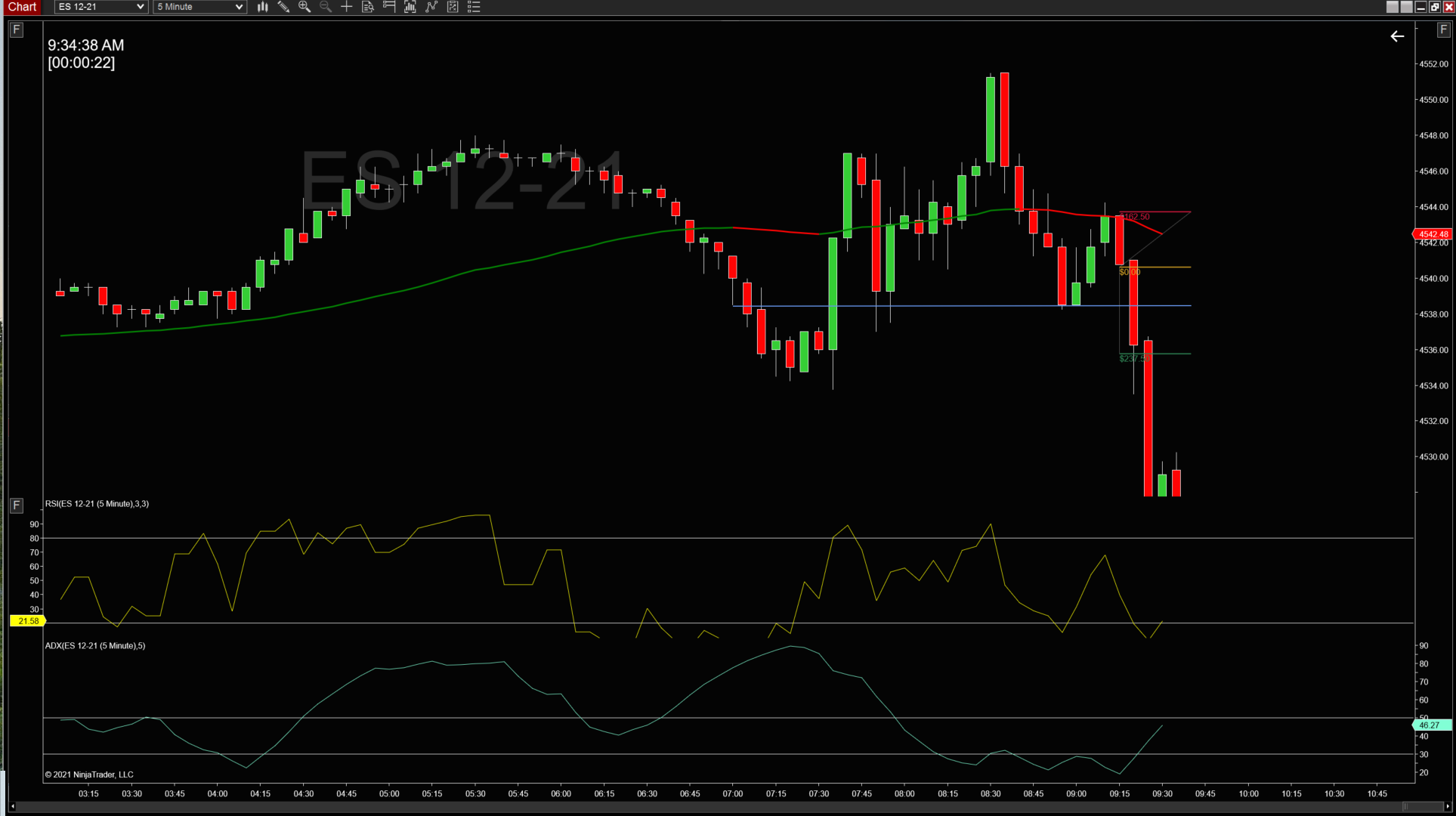
Task: Open the chart properties list icon
Action: [x=474, y=7]
